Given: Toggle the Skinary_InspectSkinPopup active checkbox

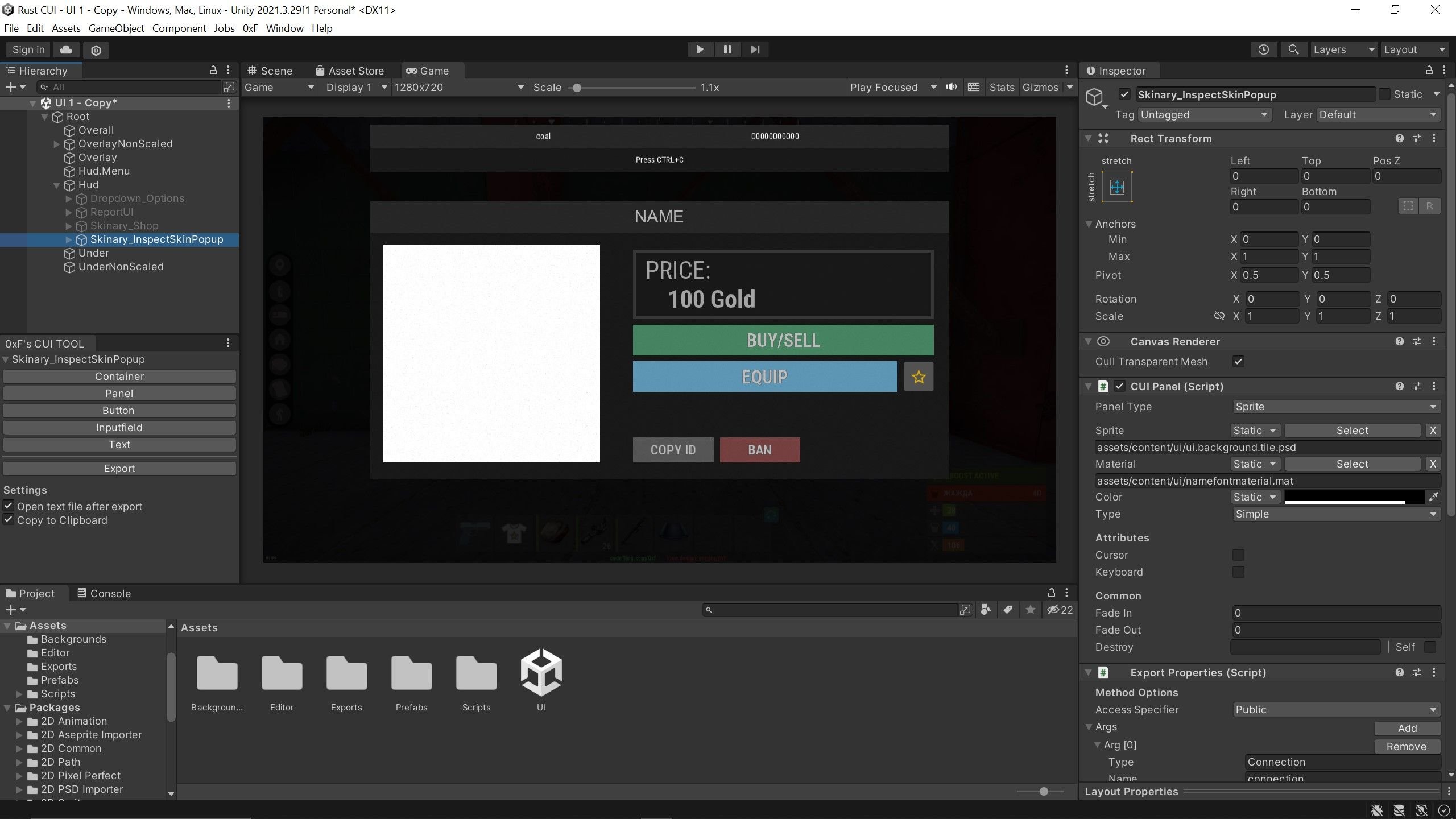Looking at the screenshot, I should point(1124,94).
